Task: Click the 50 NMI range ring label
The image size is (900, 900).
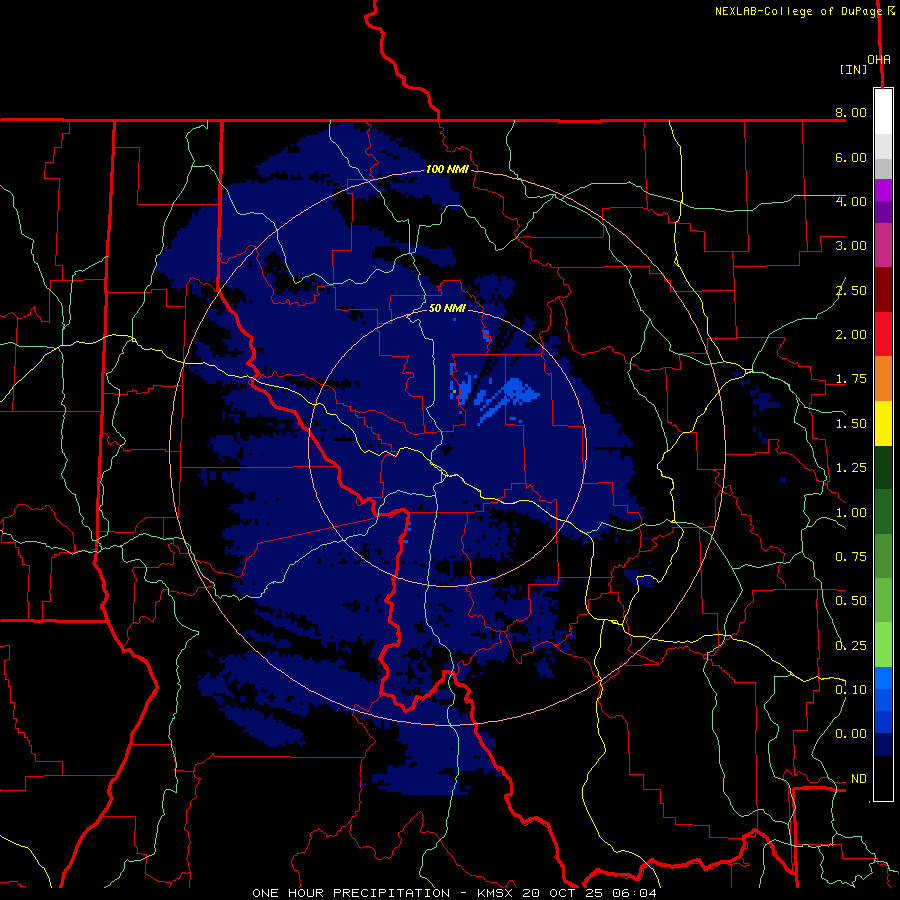Action: tap(447, 308)
